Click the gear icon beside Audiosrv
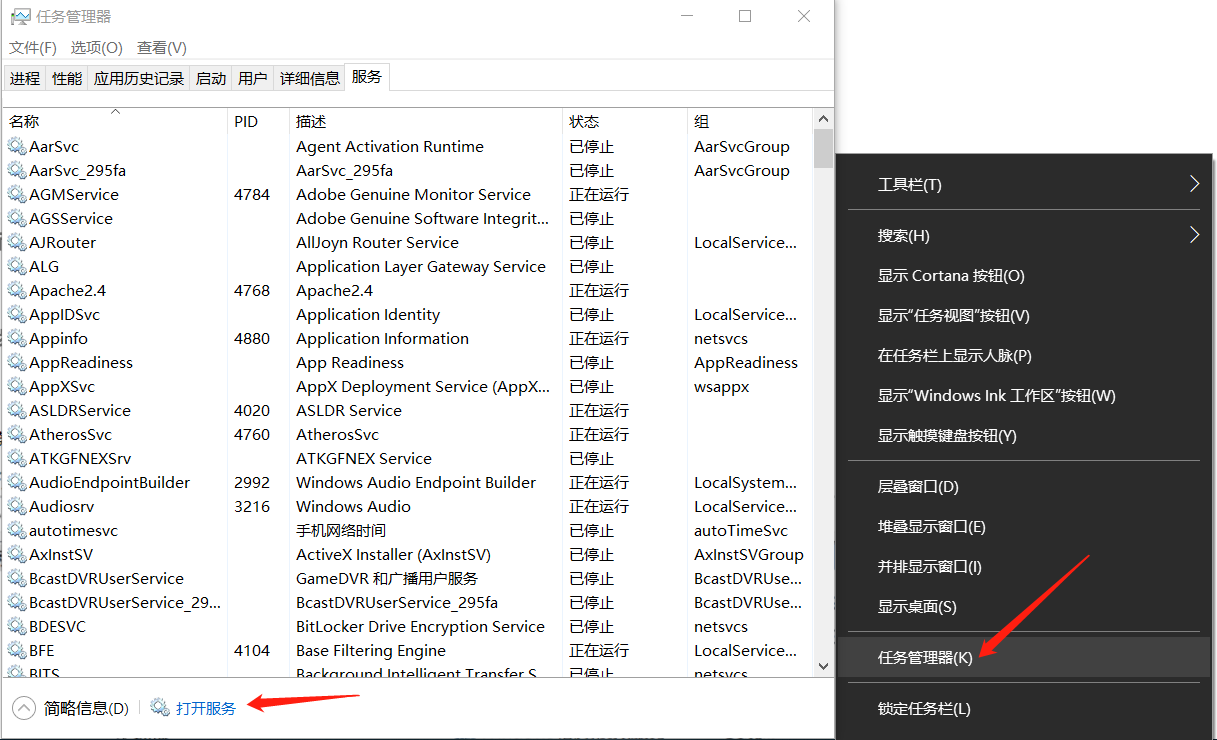 click(x=16, y=506)
